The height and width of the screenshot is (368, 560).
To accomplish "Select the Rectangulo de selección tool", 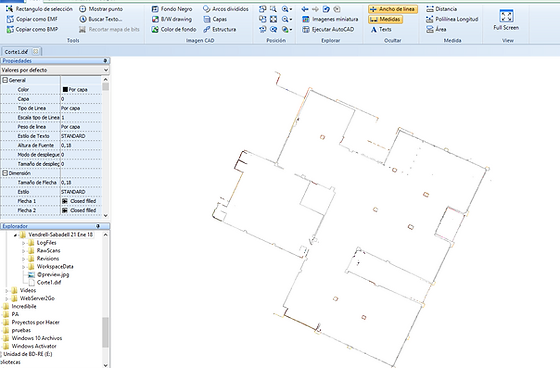I will click(39, 9).
